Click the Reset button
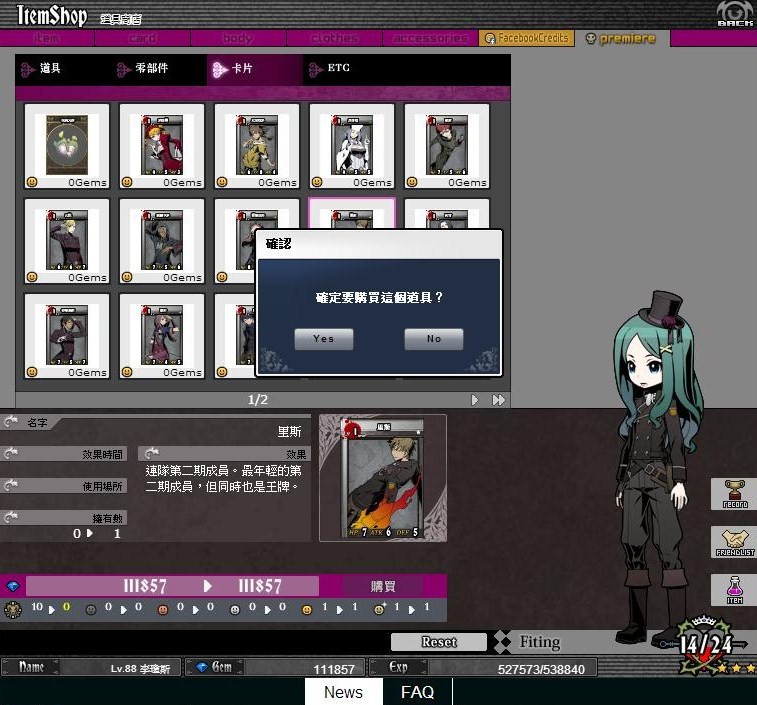 (438, 642)
